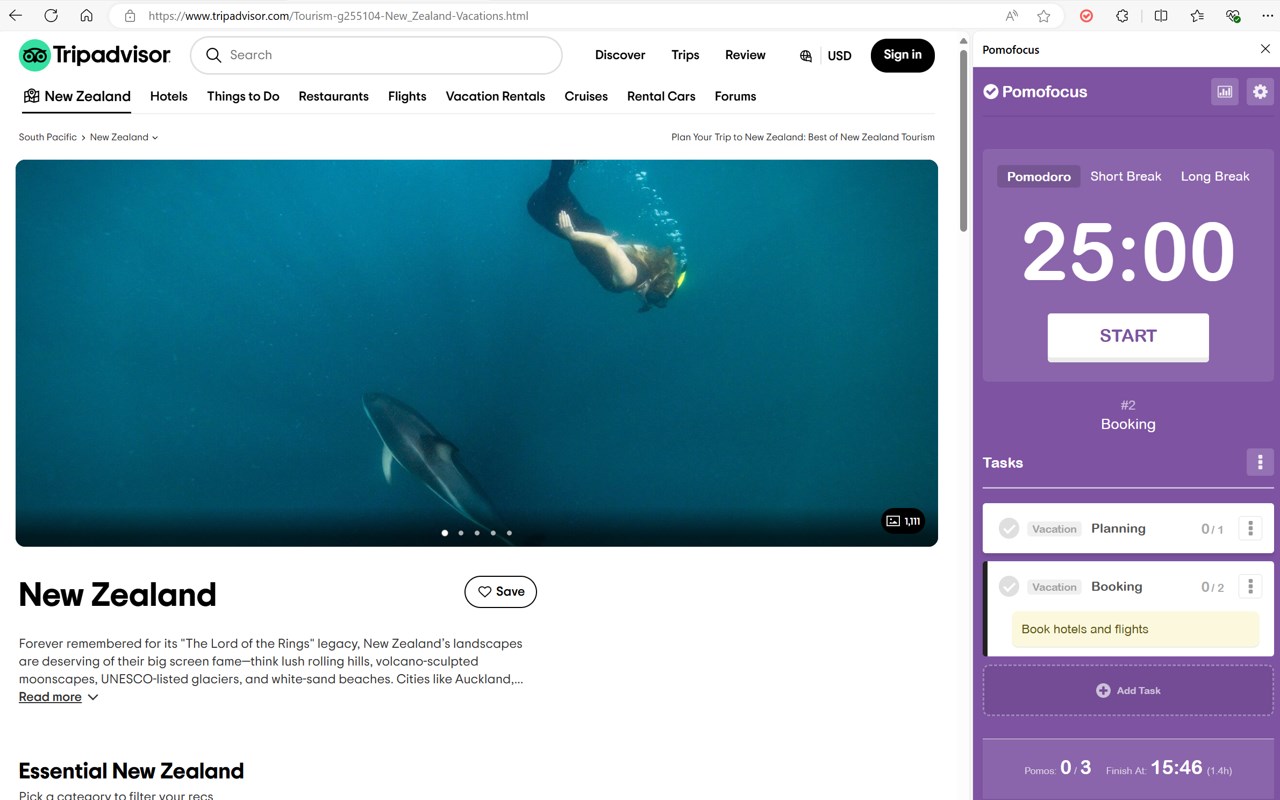Close the Pomofocus side panel
The height and width of the screenshot is (800, 1280).
pyautogui.click(x=1265, y=49)
